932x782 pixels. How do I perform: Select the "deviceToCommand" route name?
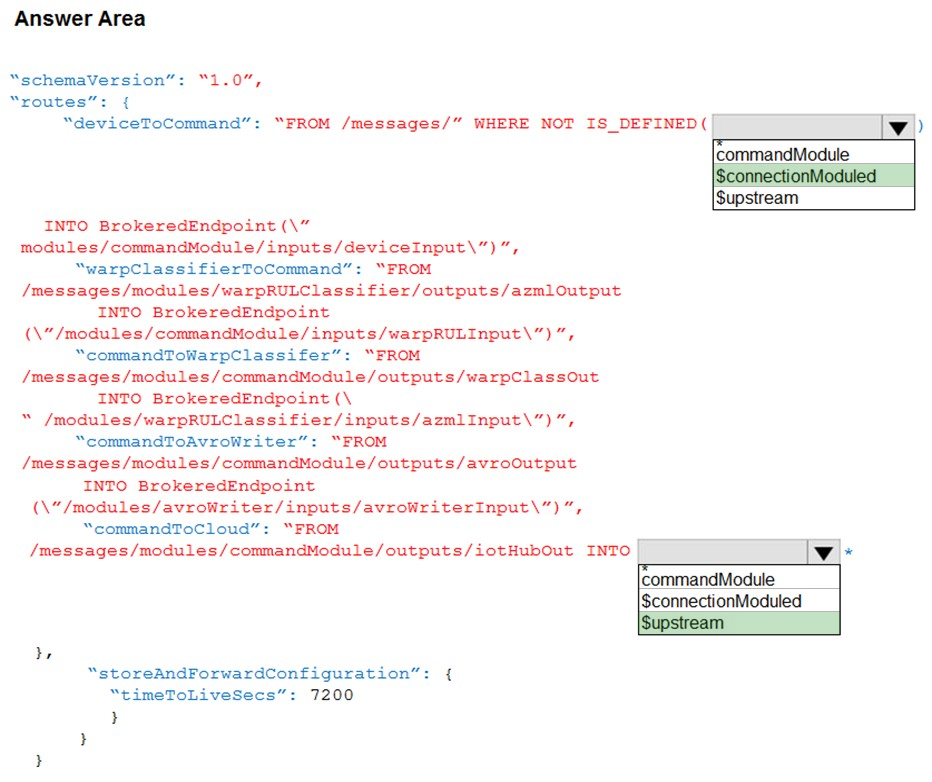tap(157, 124)
